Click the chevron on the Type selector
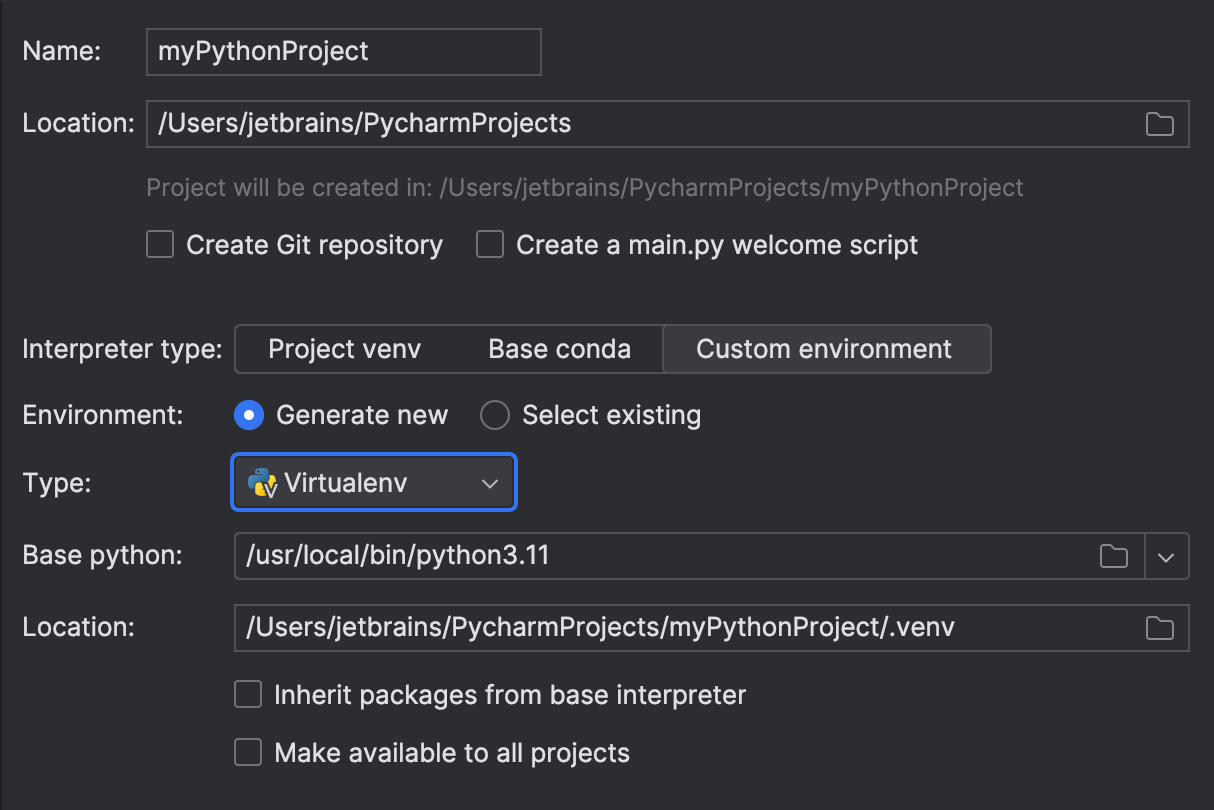 (489, 483)
